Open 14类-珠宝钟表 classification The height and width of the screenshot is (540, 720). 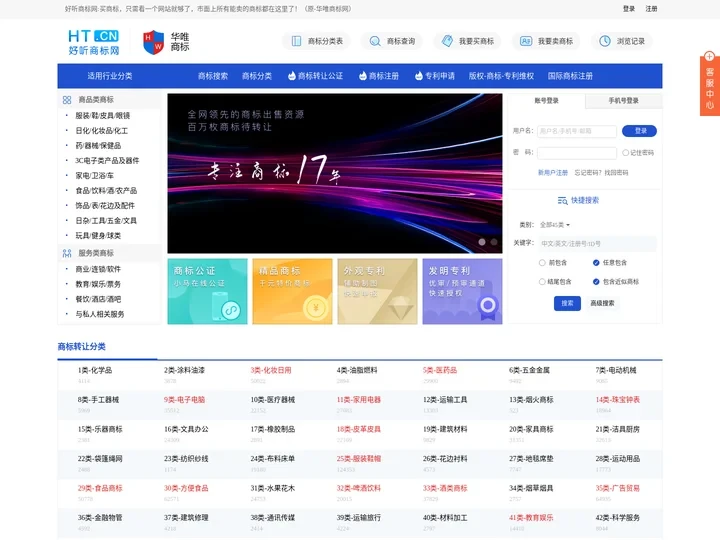(x=618, y=399)
